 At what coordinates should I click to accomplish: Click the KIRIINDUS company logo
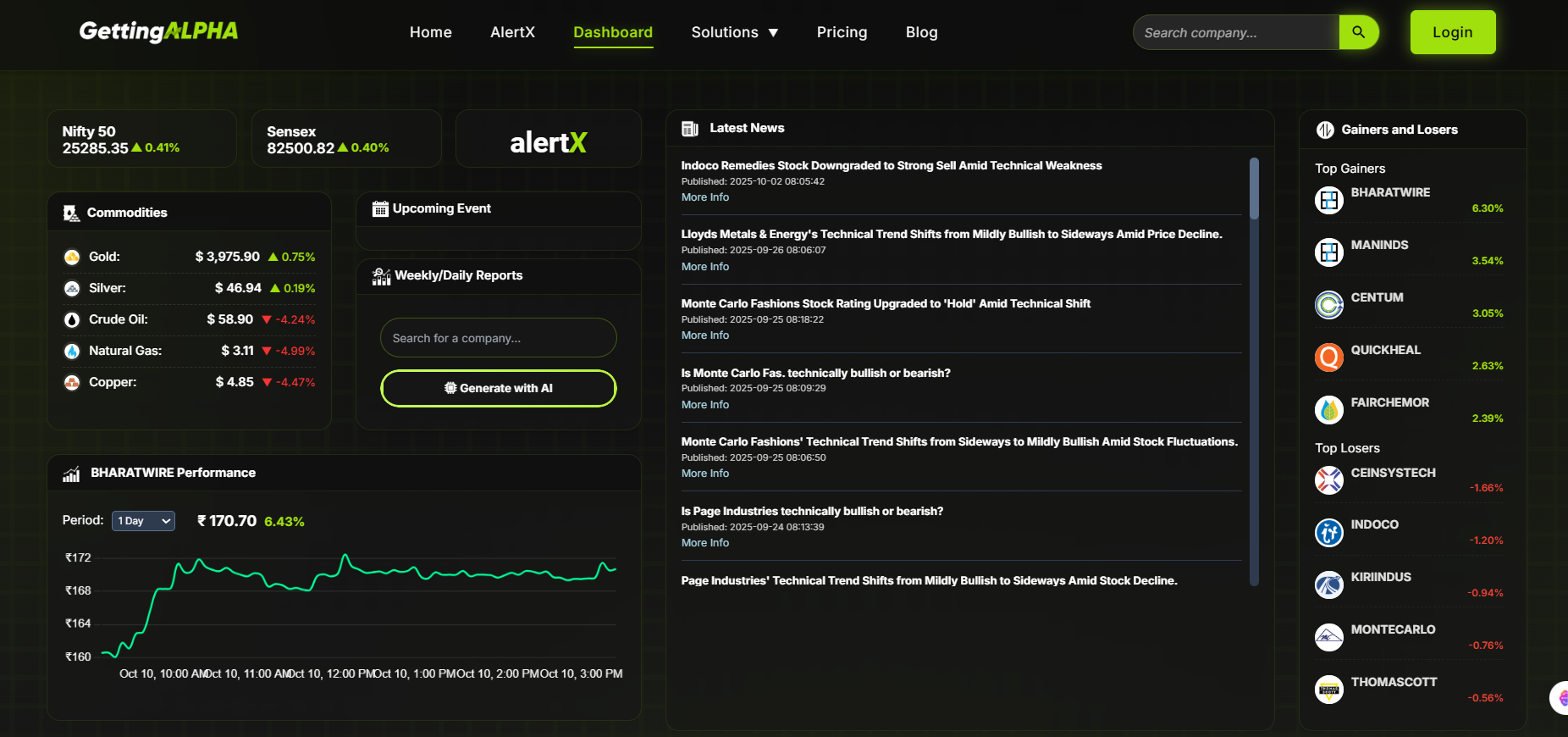1329,585
